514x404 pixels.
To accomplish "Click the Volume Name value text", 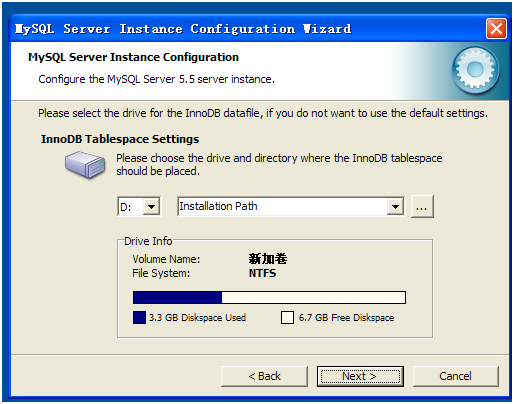I will [268, 259].
